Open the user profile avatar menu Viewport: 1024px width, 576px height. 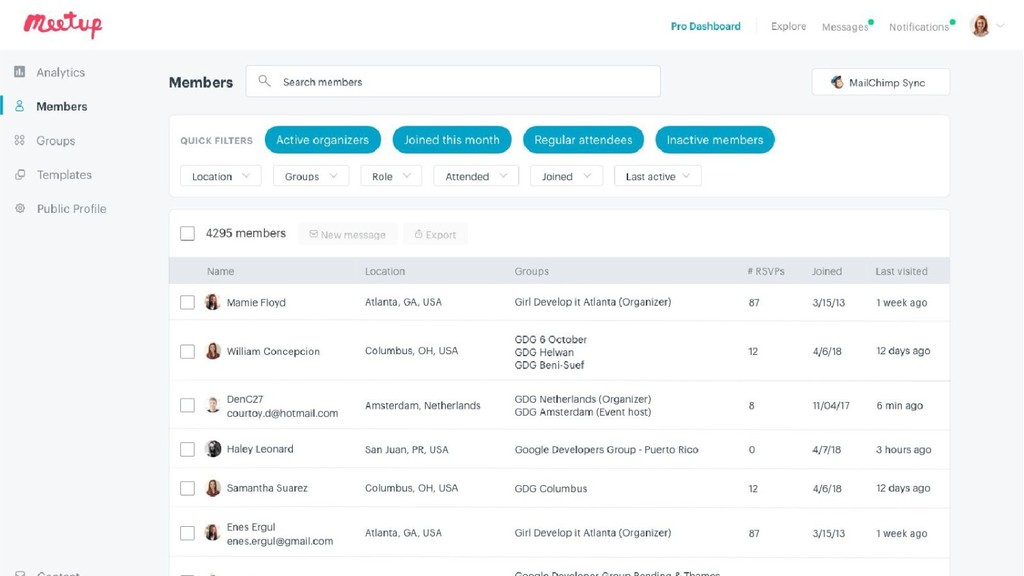point(980,26)
